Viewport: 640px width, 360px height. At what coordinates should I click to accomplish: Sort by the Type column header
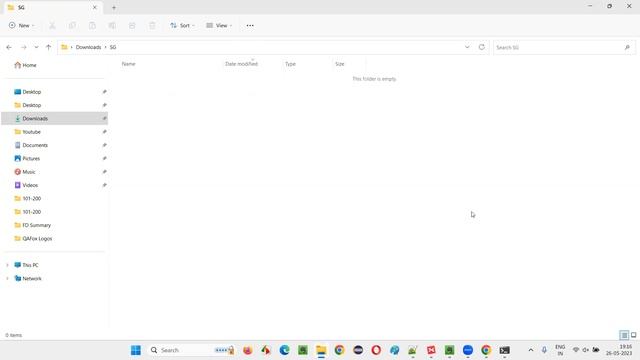pos(290,64)
